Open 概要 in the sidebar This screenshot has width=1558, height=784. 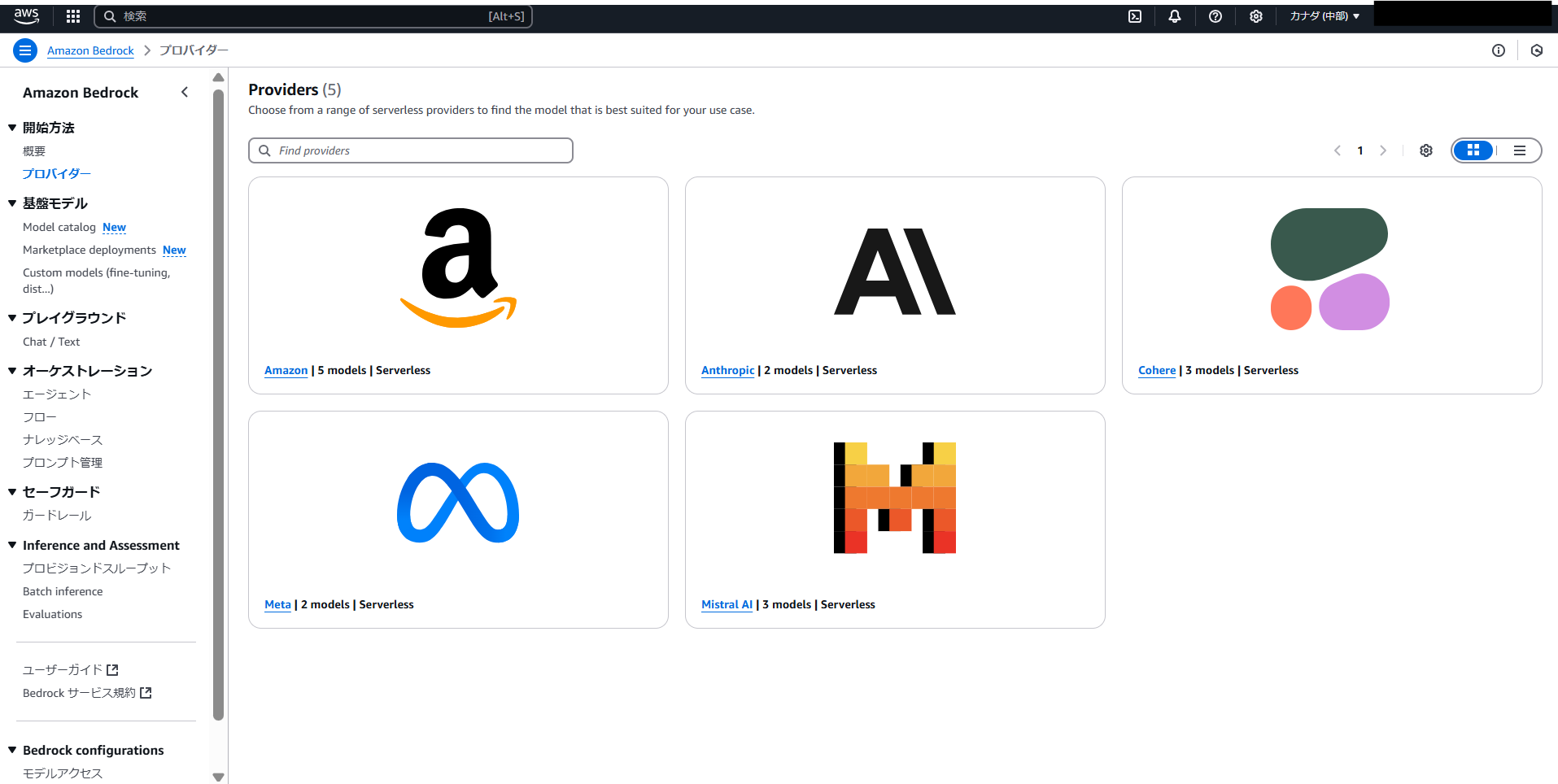click(x=34, y=151)
